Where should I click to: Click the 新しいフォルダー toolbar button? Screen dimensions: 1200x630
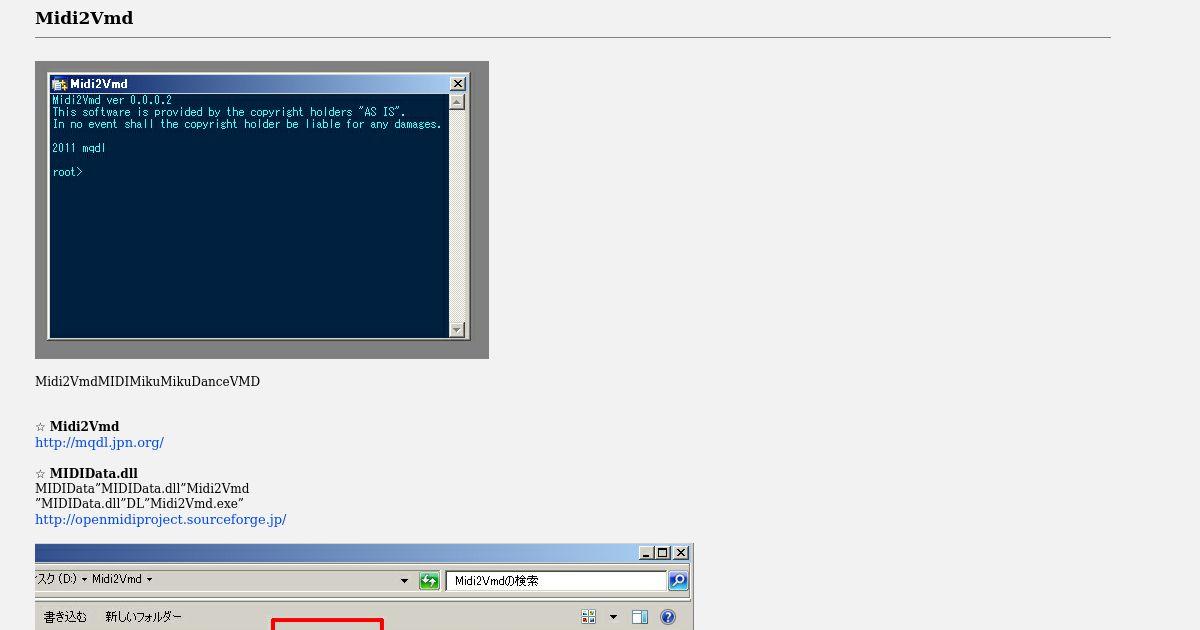click(x=144, y=617)
